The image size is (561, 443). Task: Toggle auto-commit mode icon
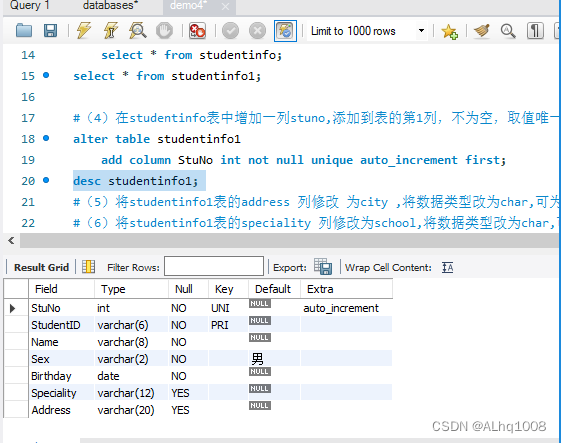tap(285, 31)
